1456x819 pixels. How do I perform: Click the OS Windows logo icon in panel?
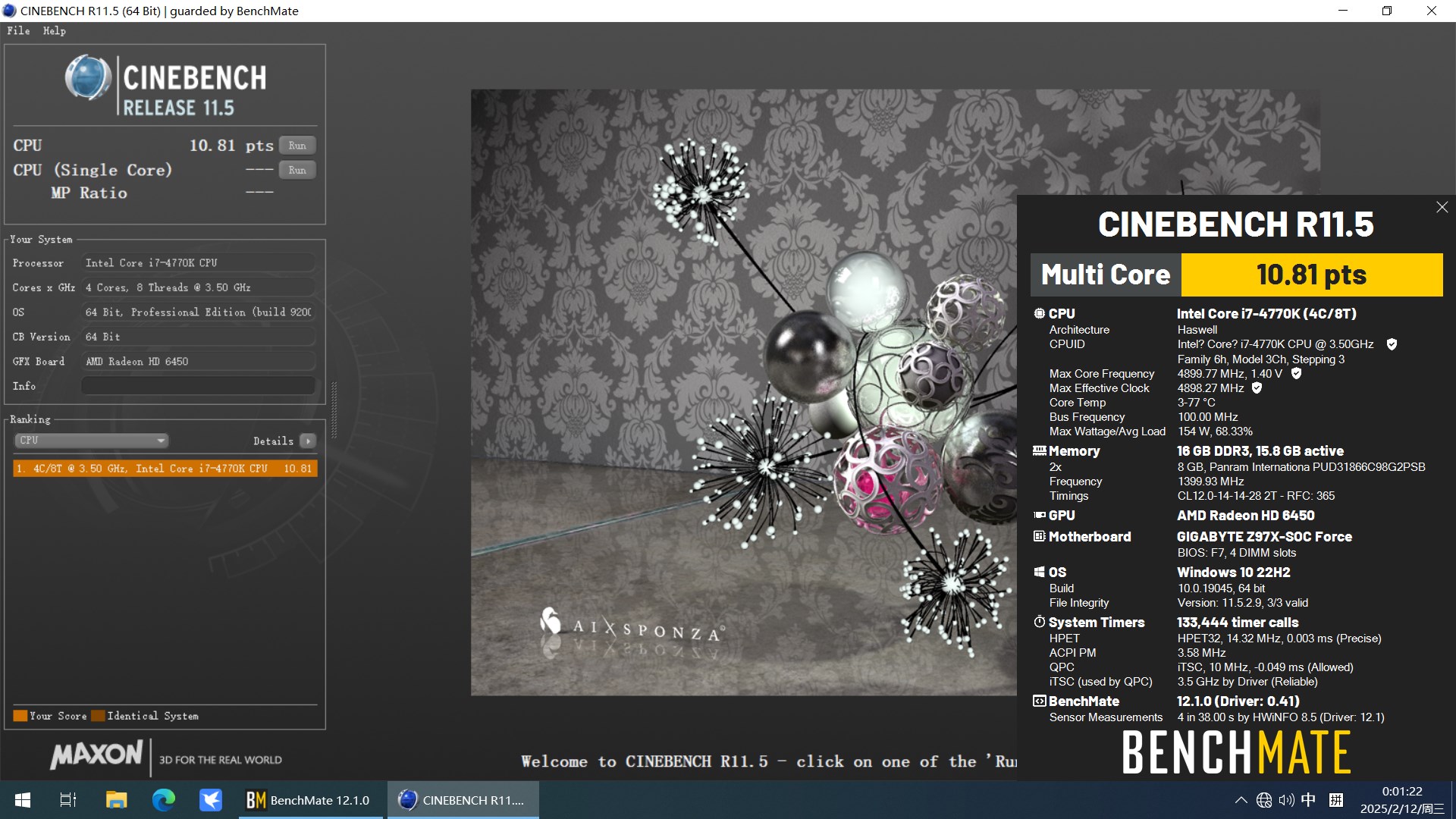tap(1039, 573)
